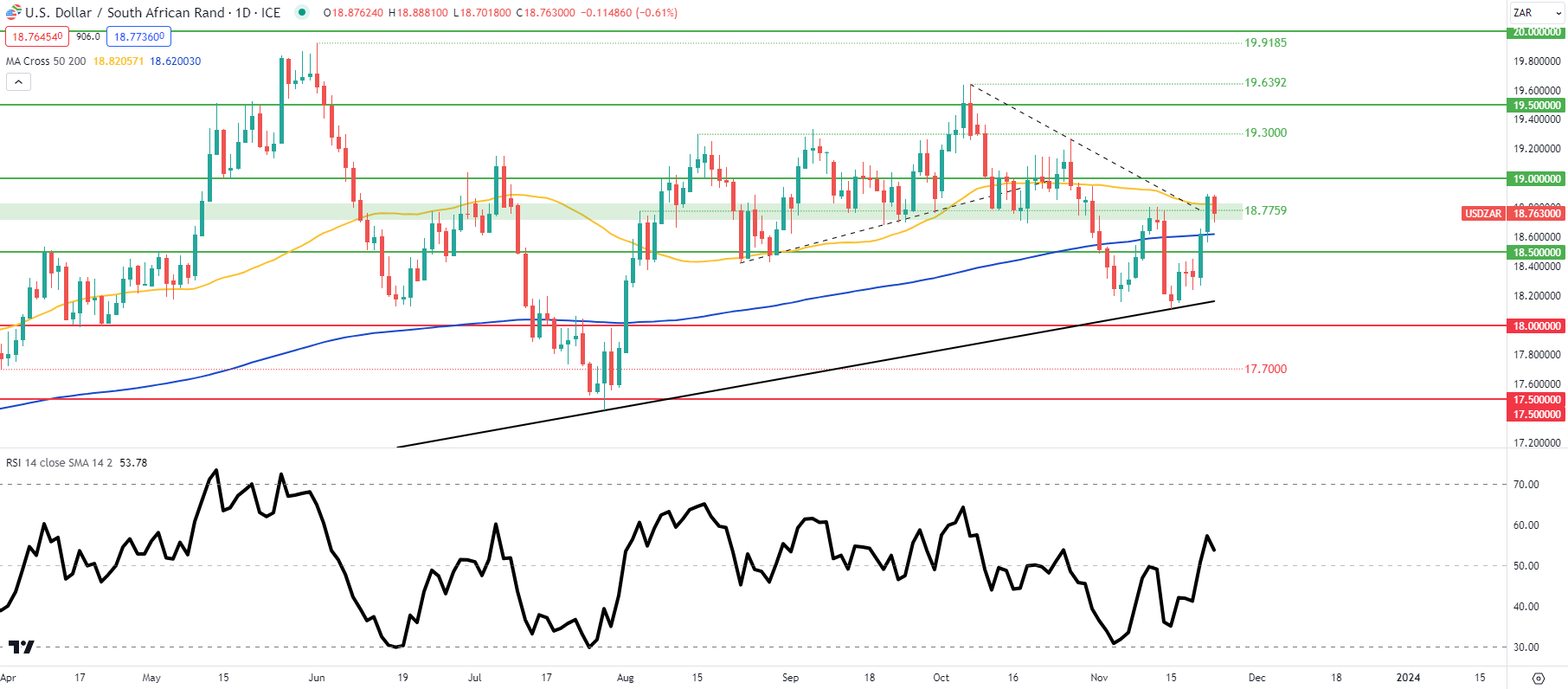Click the 19.000000 green price label
Screen dimensions: 1568x689
coord(1537,178)
